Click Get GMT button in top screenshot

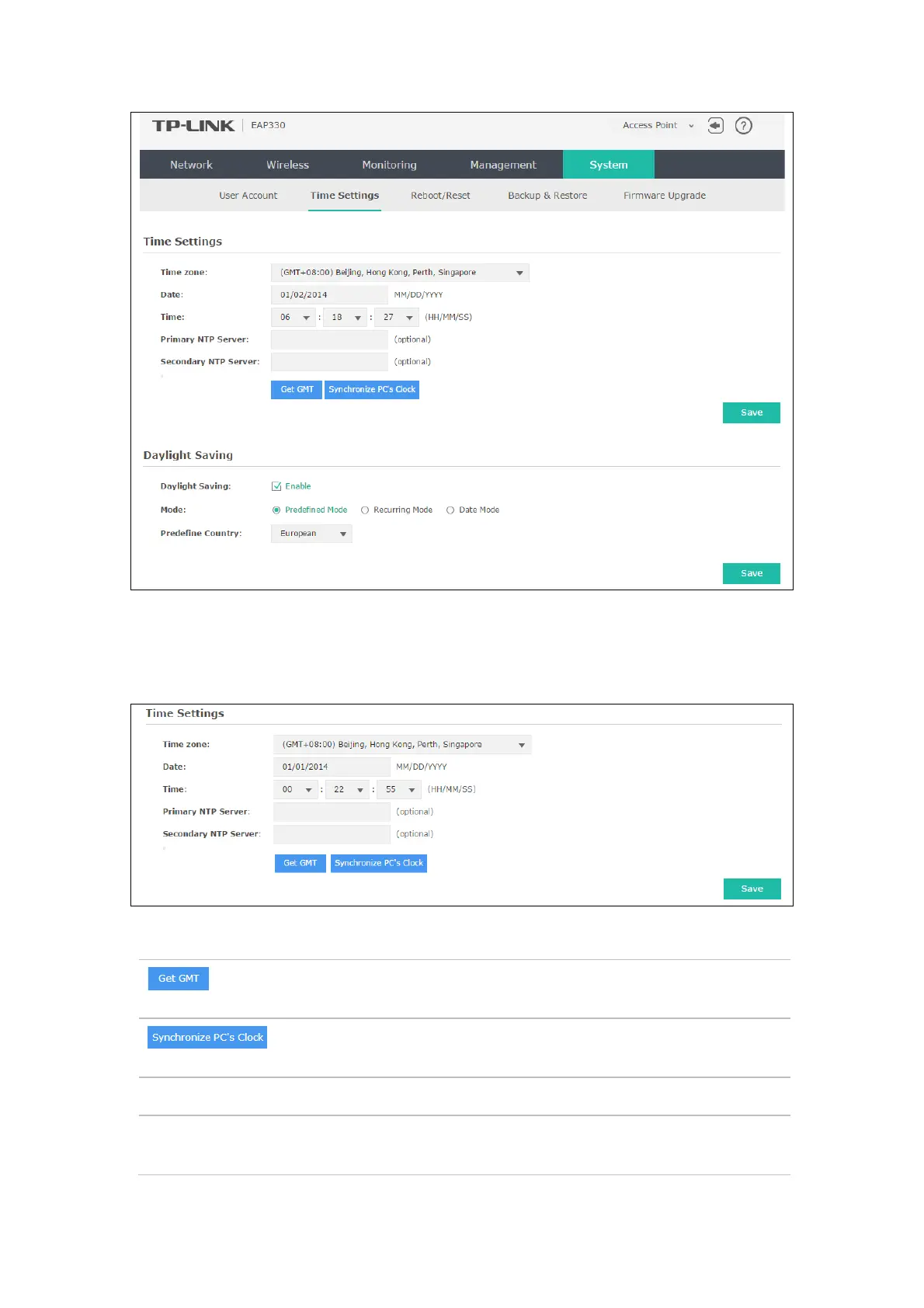(x=297, y=390)
